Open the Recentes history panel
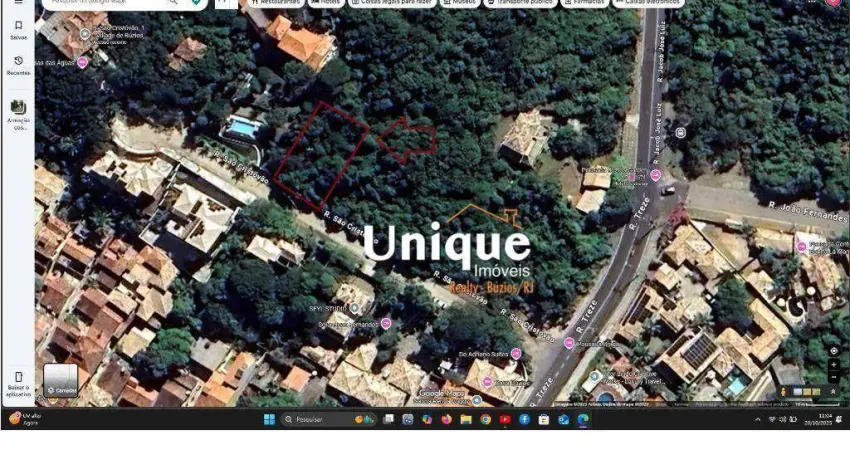The image size is (850, 450). point(18,65)
